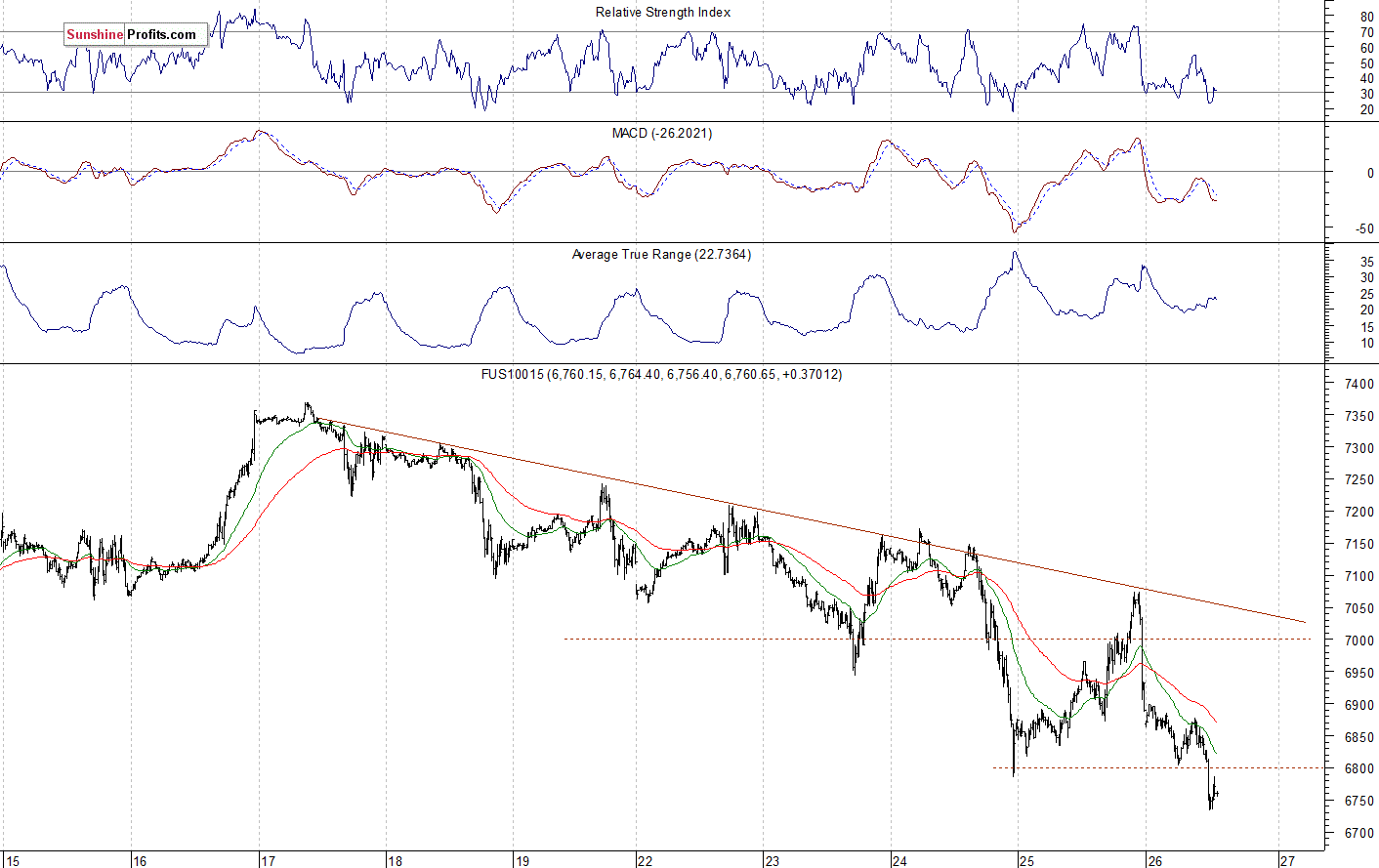Click the date 24 on time axis

tap(899, 861)
